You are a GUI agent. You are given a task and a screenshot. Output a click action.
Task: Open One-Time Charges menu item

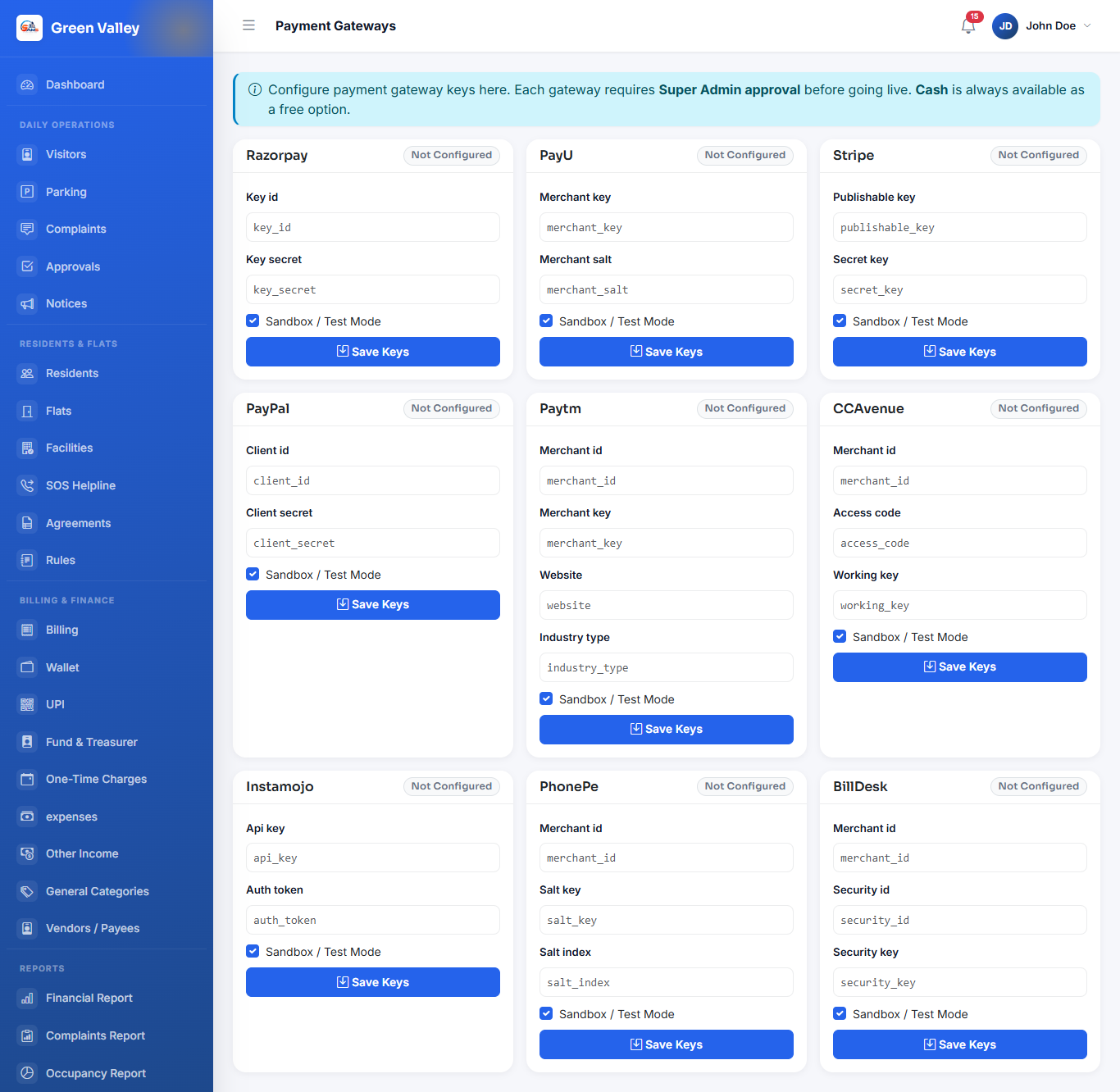click(x=107, y=779)
